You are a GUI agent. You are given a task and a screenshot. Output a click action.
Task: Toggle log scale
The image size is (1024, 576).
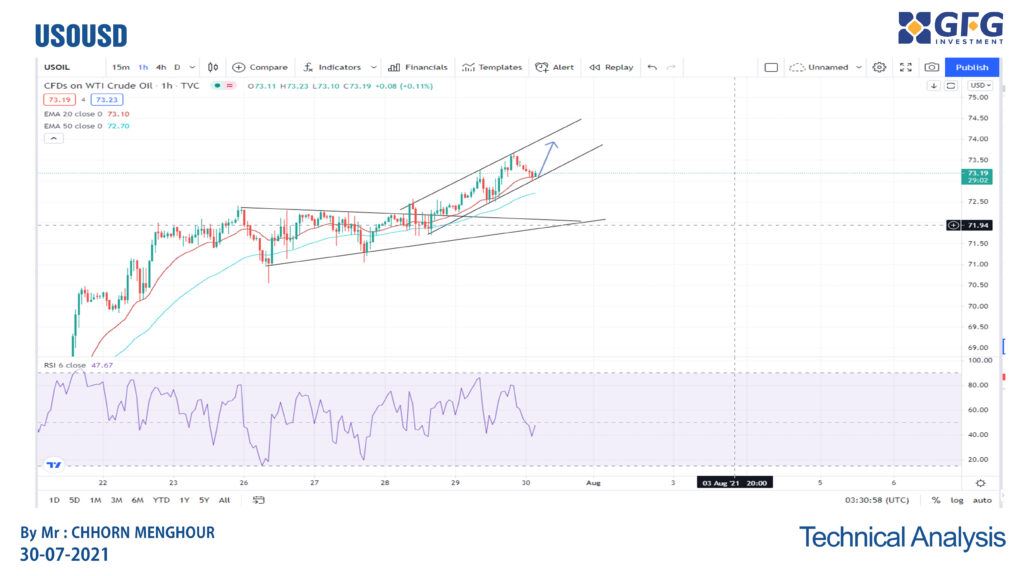point(957,500)
